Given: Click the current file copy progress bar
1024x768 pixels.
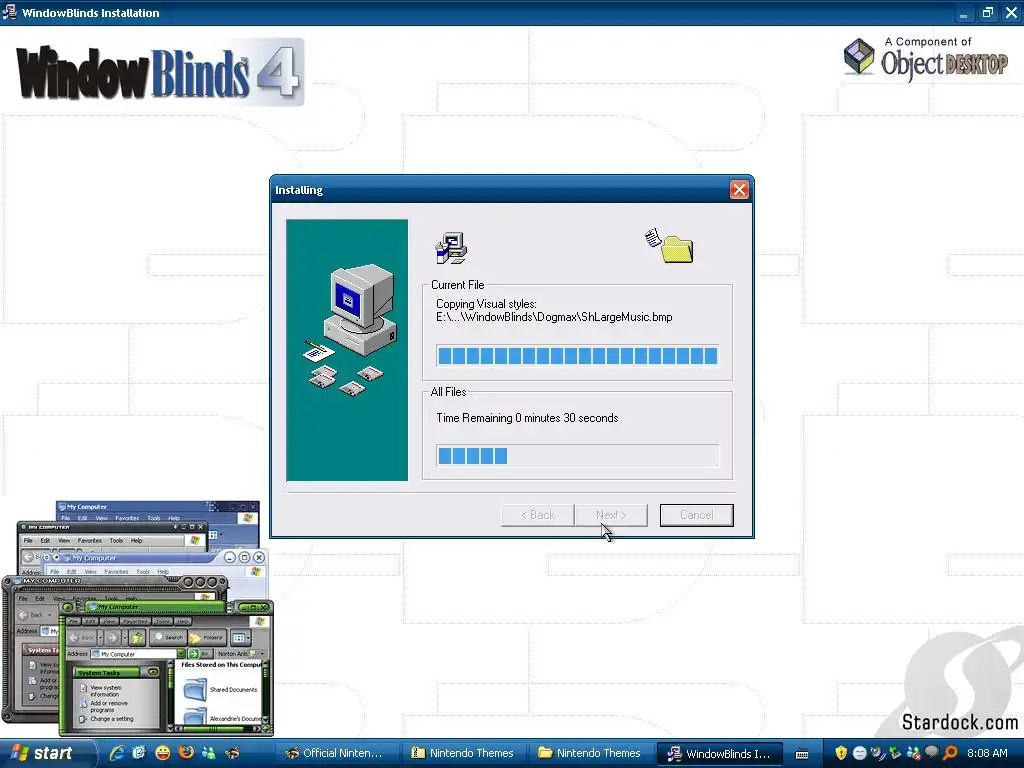Looking at the screenshot, I should coord(577,355).
